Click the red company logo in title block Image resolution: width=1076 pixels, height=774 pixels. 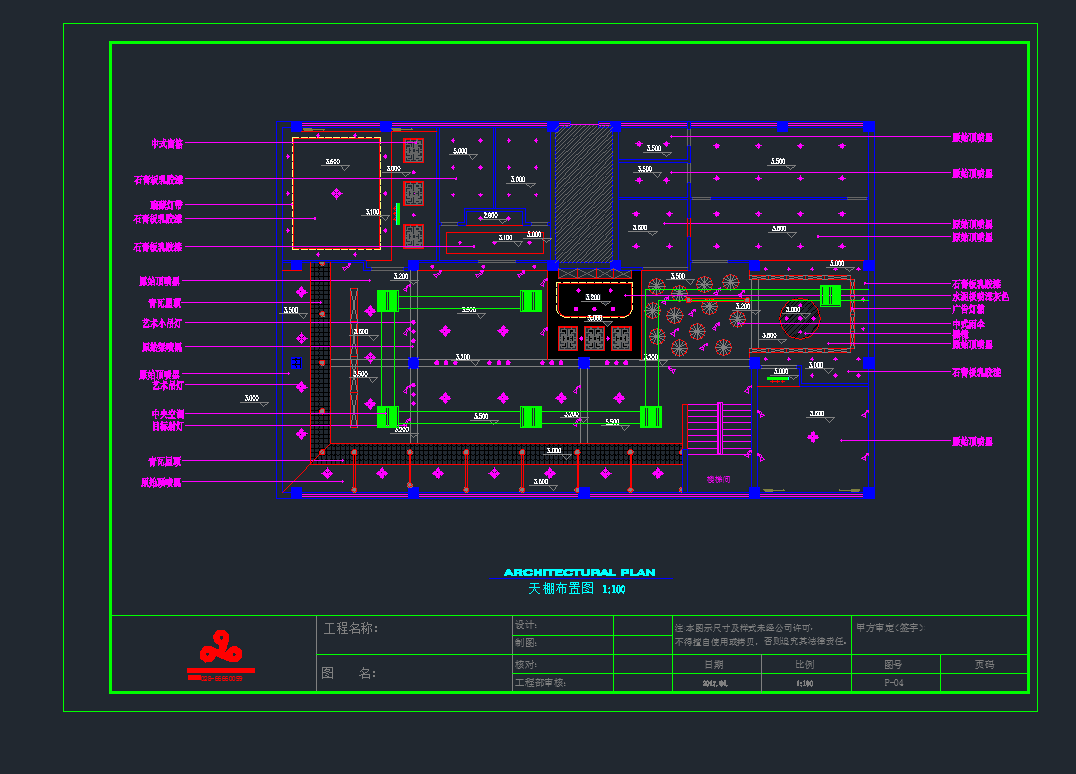[220, 655]
